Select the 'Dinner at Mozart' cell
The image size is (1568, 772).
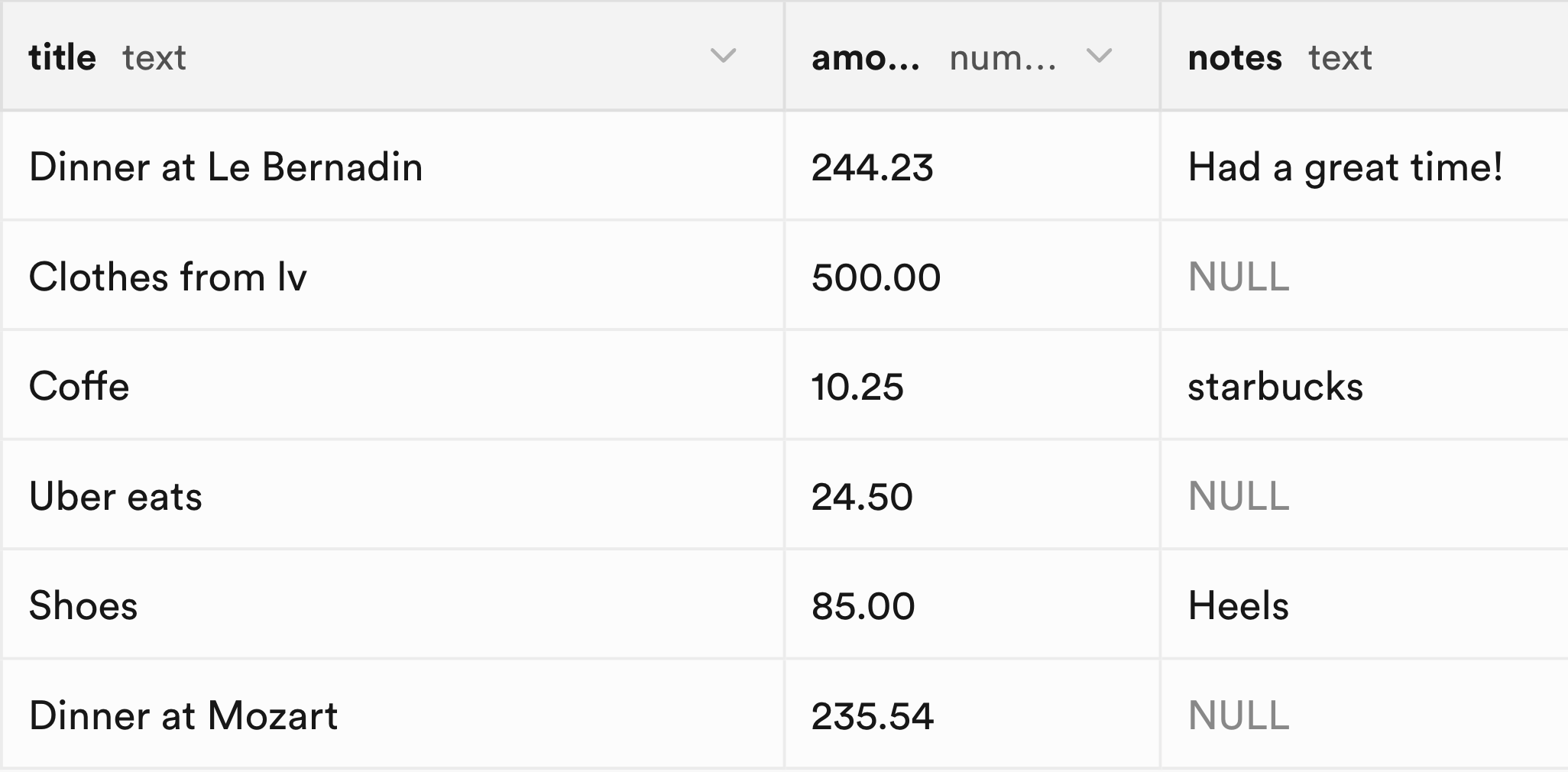[183, 716]
